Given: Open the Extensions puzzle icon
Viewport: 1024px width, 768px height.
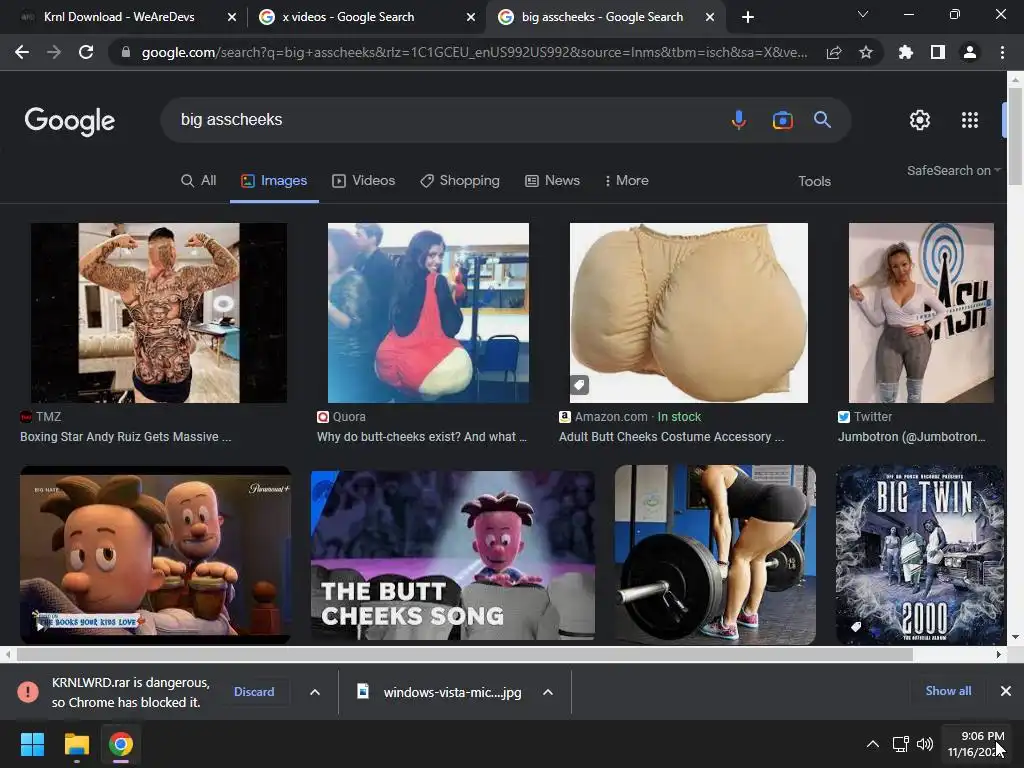Looking at the screenshot, I should coord(906,52).
